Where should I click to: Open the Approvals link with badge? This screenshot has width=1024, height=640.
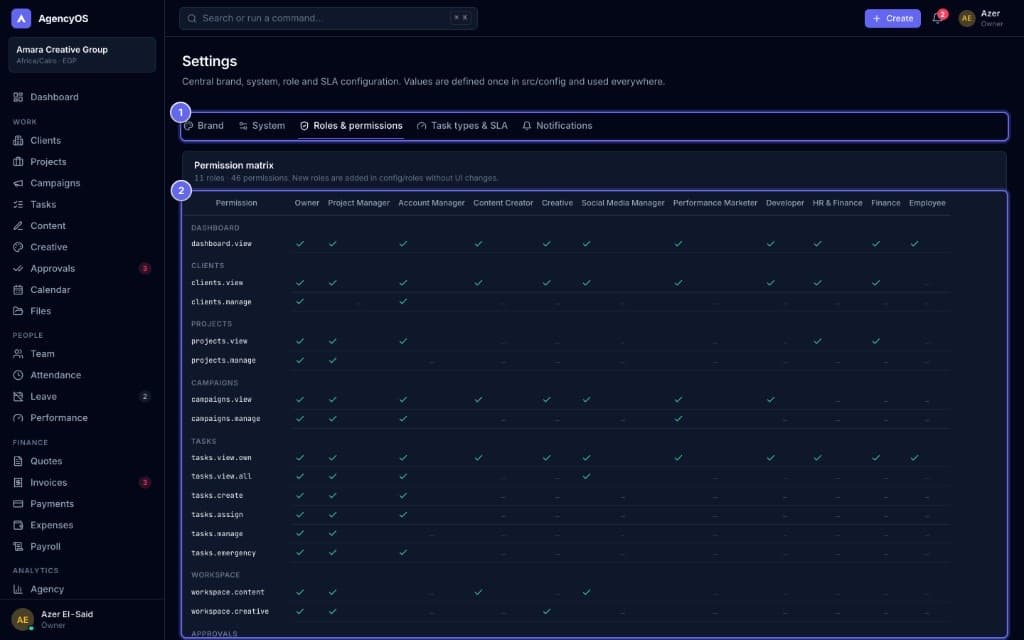click(x=82, y=268)
